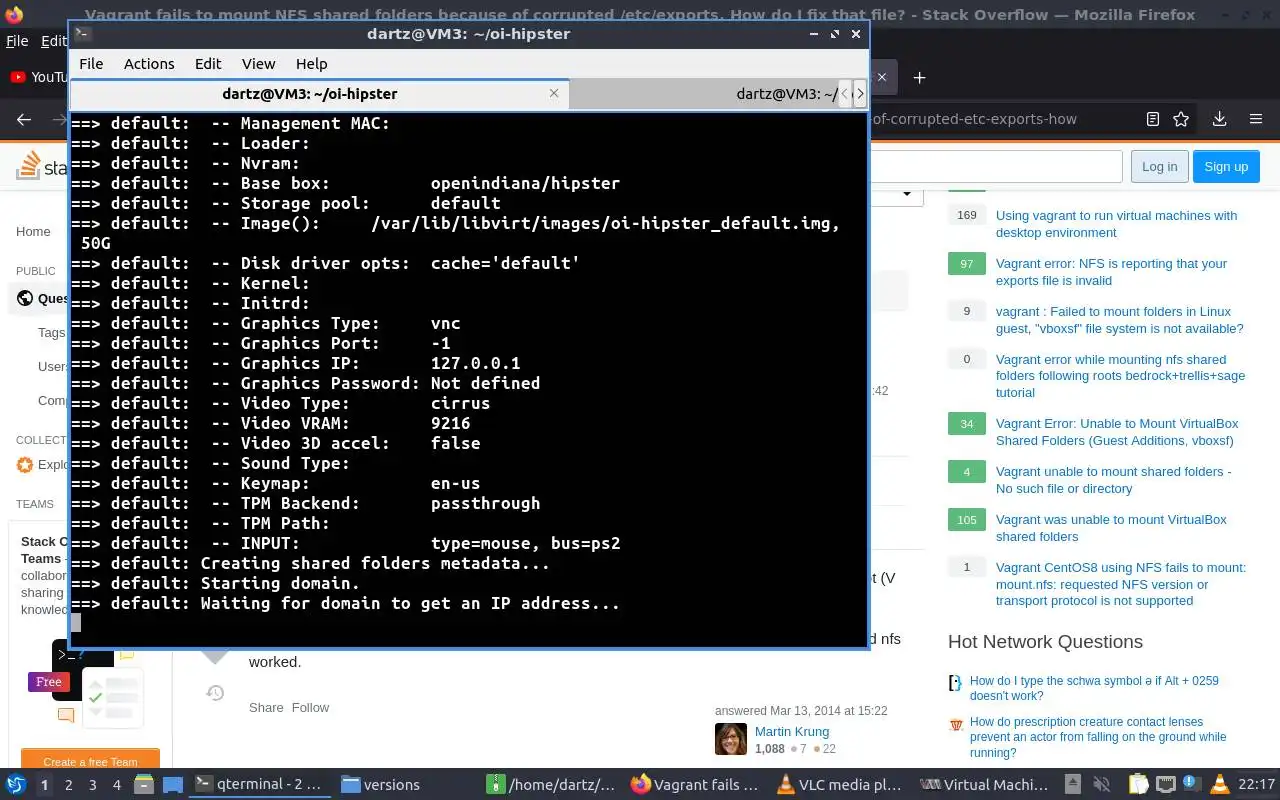Click the Sign up button on Stack Overflow

pos(1226,167)
